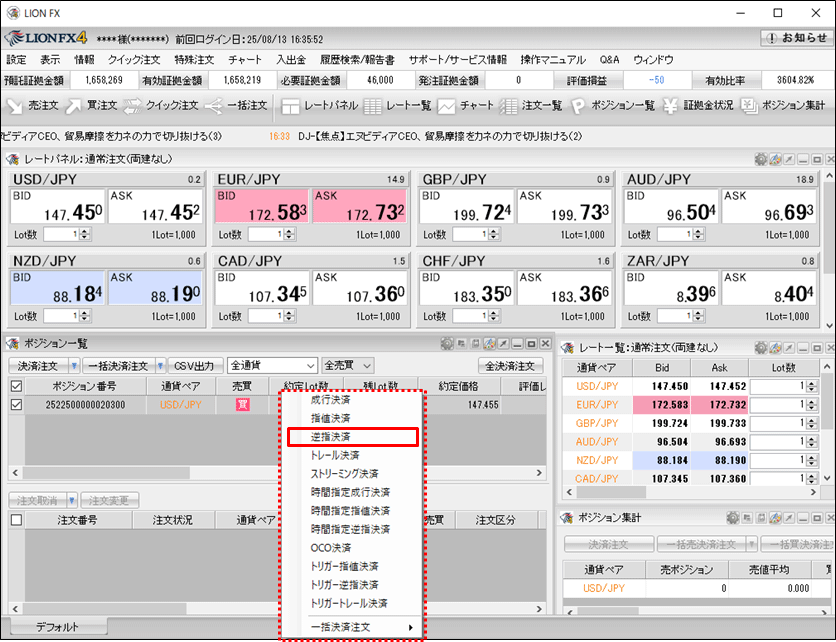836x642 pixels.
Task: Click gear settings icon in レート一覧 panel
Action: (x=760, y=347)
